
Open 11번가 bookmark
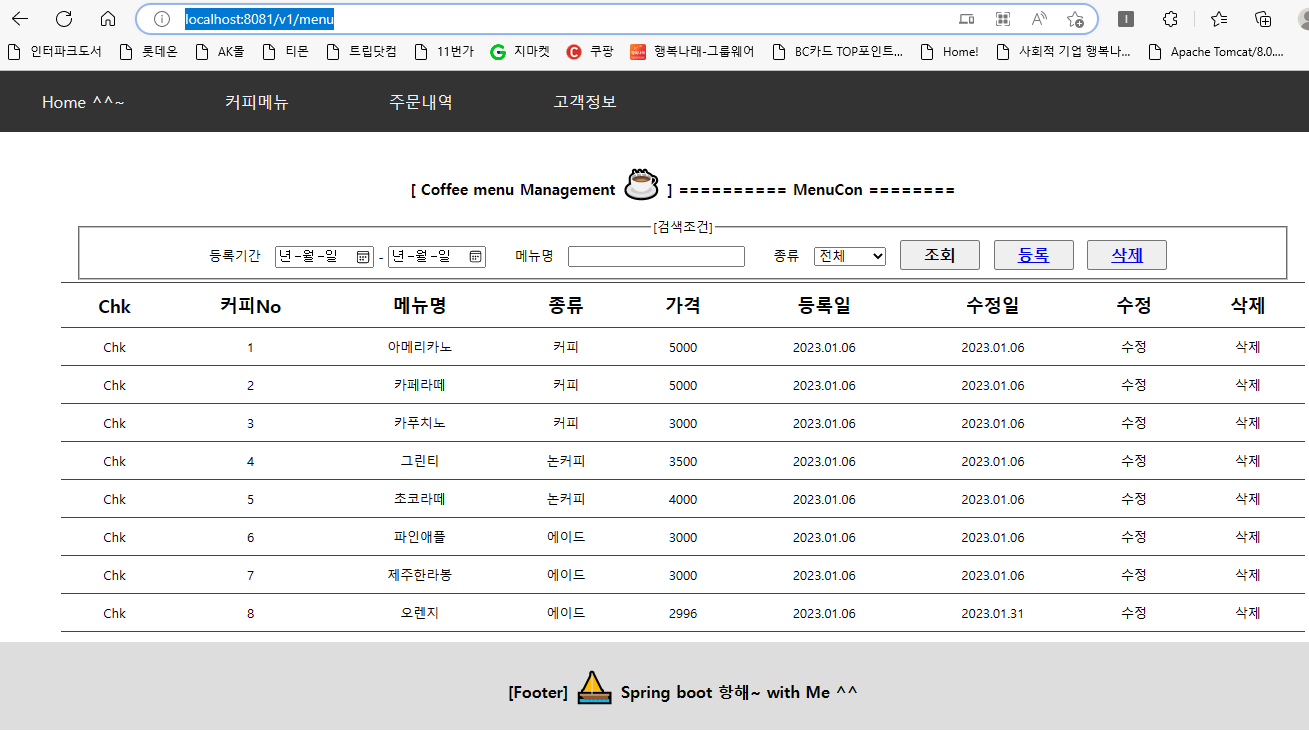tap(444, 52)
